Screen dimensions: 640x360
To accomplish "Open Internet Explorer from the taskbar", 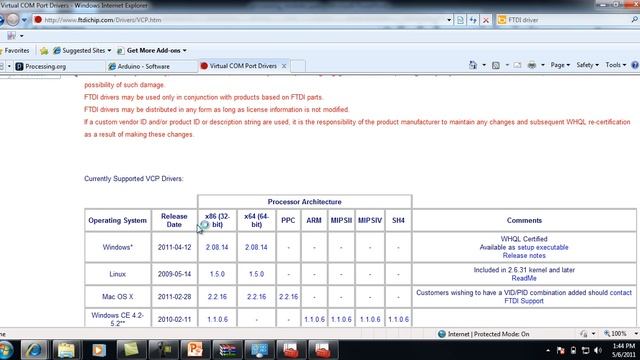I will pos(33,350).
